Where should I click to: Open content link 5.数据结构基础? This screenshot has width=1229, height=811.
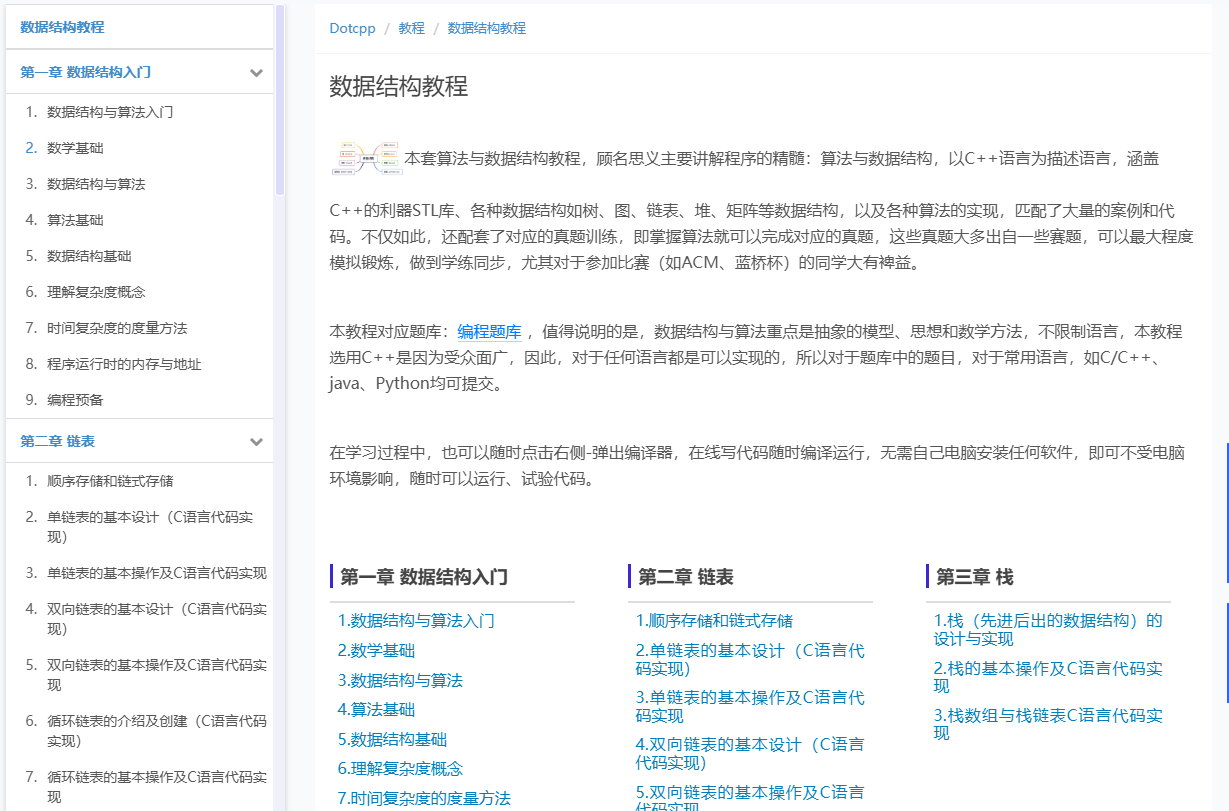392,740
